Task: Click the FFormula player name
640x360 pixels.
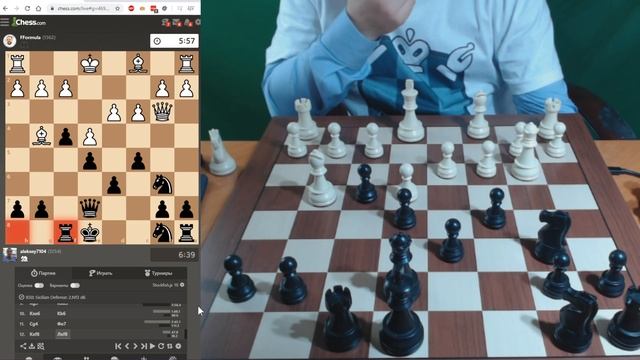Action: click(30, 38)
